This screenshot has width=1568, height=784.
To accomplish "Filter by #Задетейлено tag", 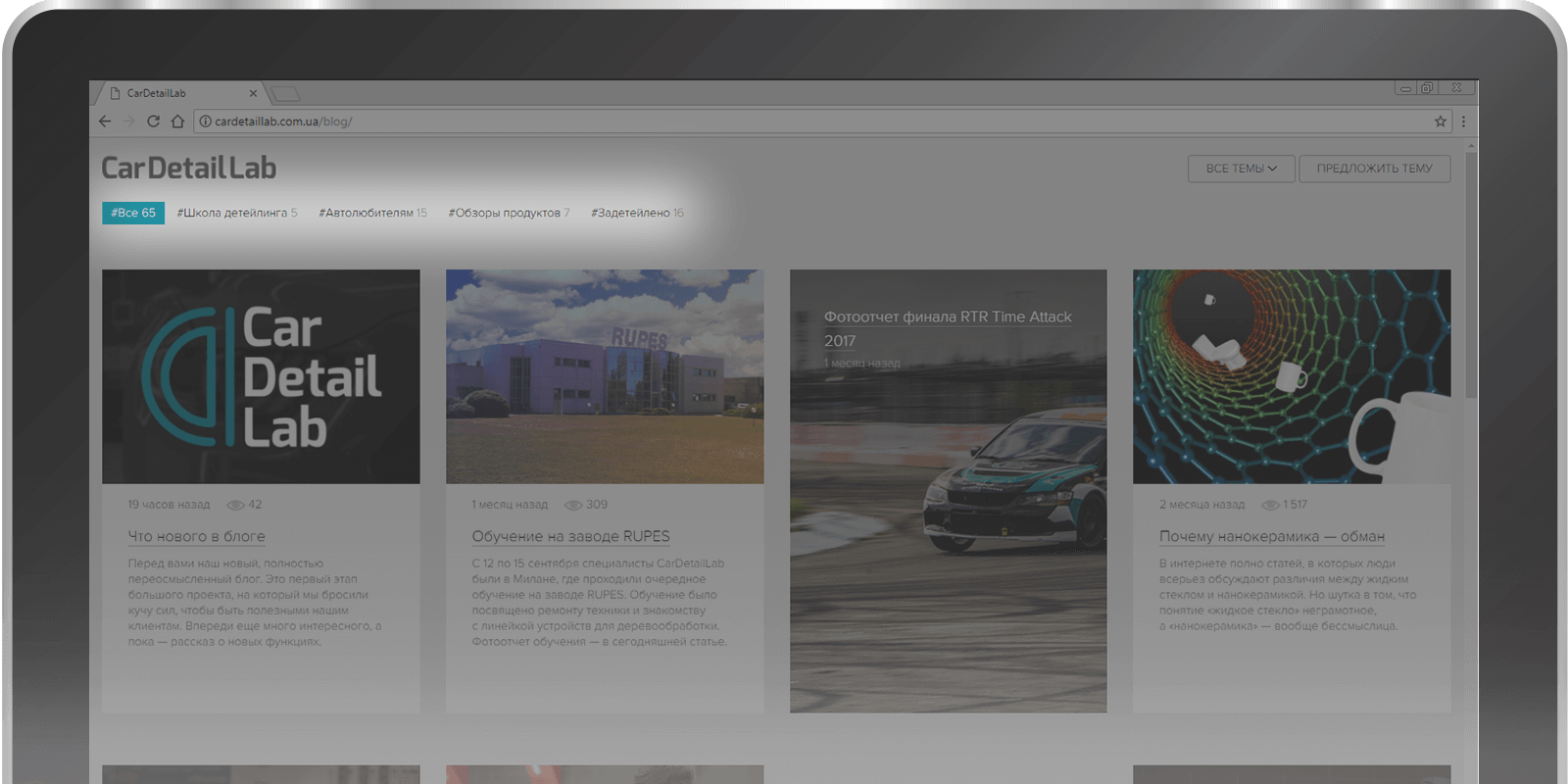I will (637, 213).
